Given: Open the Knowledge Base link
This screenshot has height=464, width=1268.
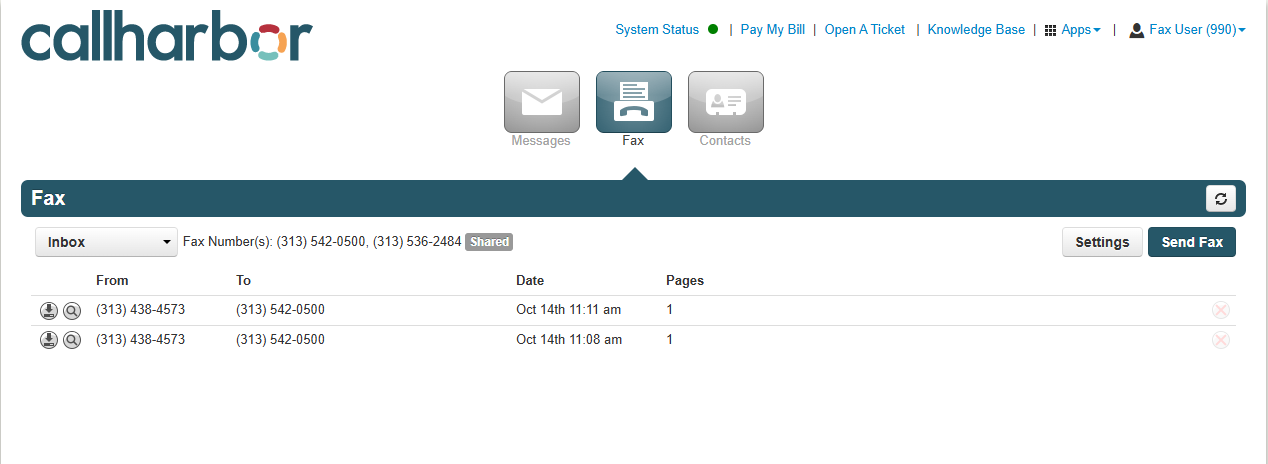Looking at the screenshot, I should click(976, 30).
